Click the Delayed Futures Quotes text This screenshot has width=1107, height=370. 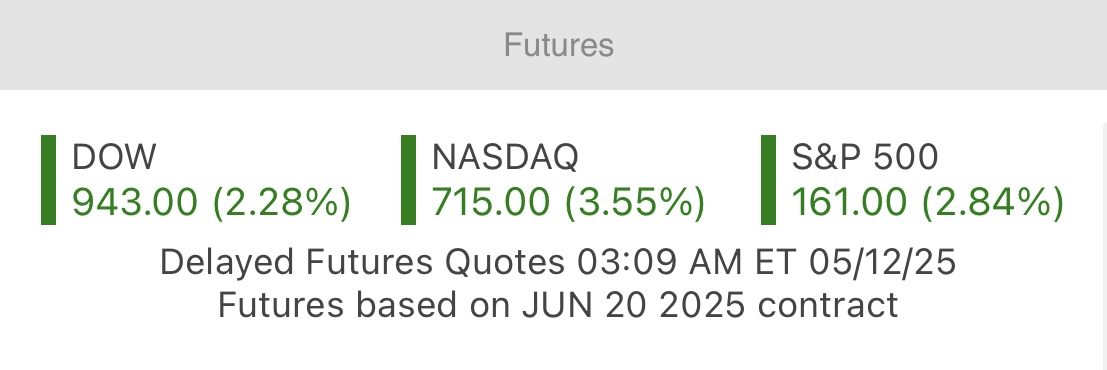coord(362,263)
